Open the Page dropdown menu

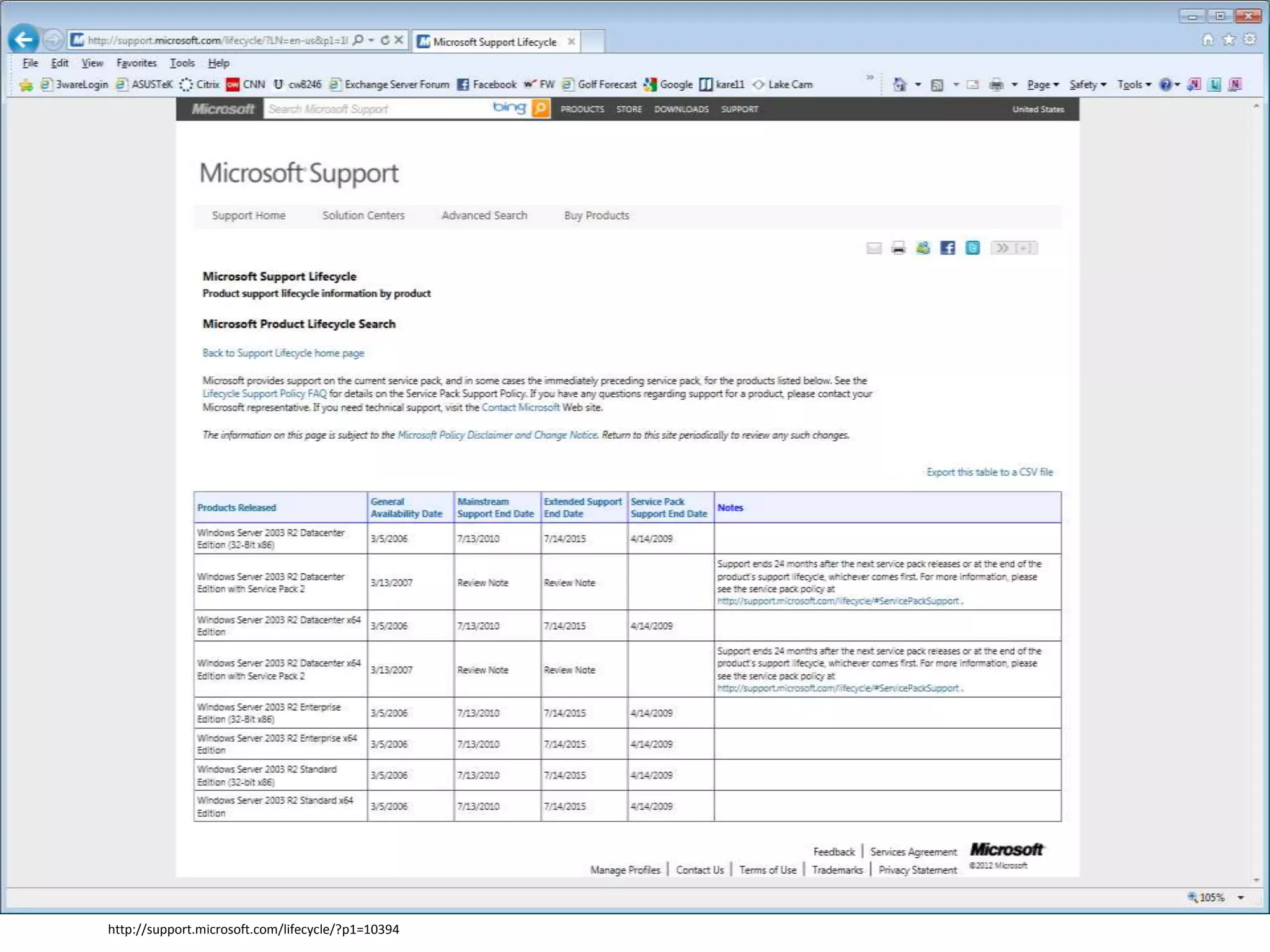1043,85
